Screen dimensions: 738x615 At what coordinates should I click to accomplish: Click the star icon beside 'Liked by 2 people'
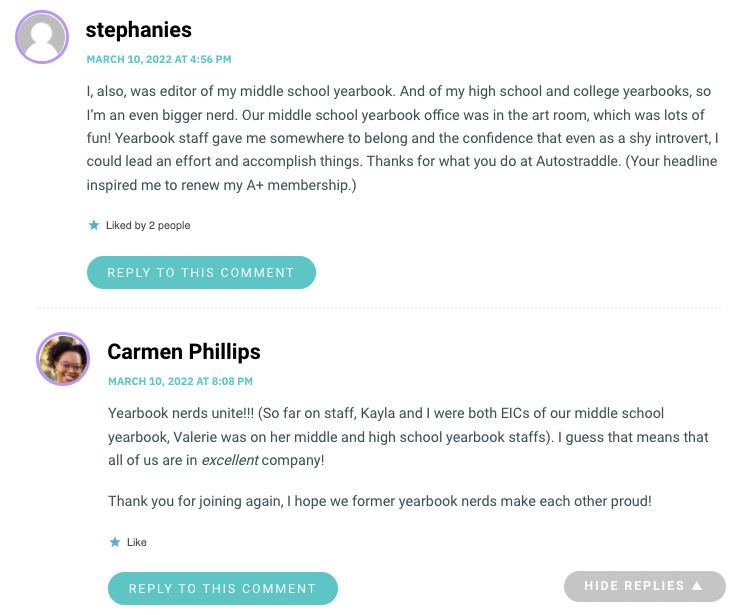[x=94, y=225]
